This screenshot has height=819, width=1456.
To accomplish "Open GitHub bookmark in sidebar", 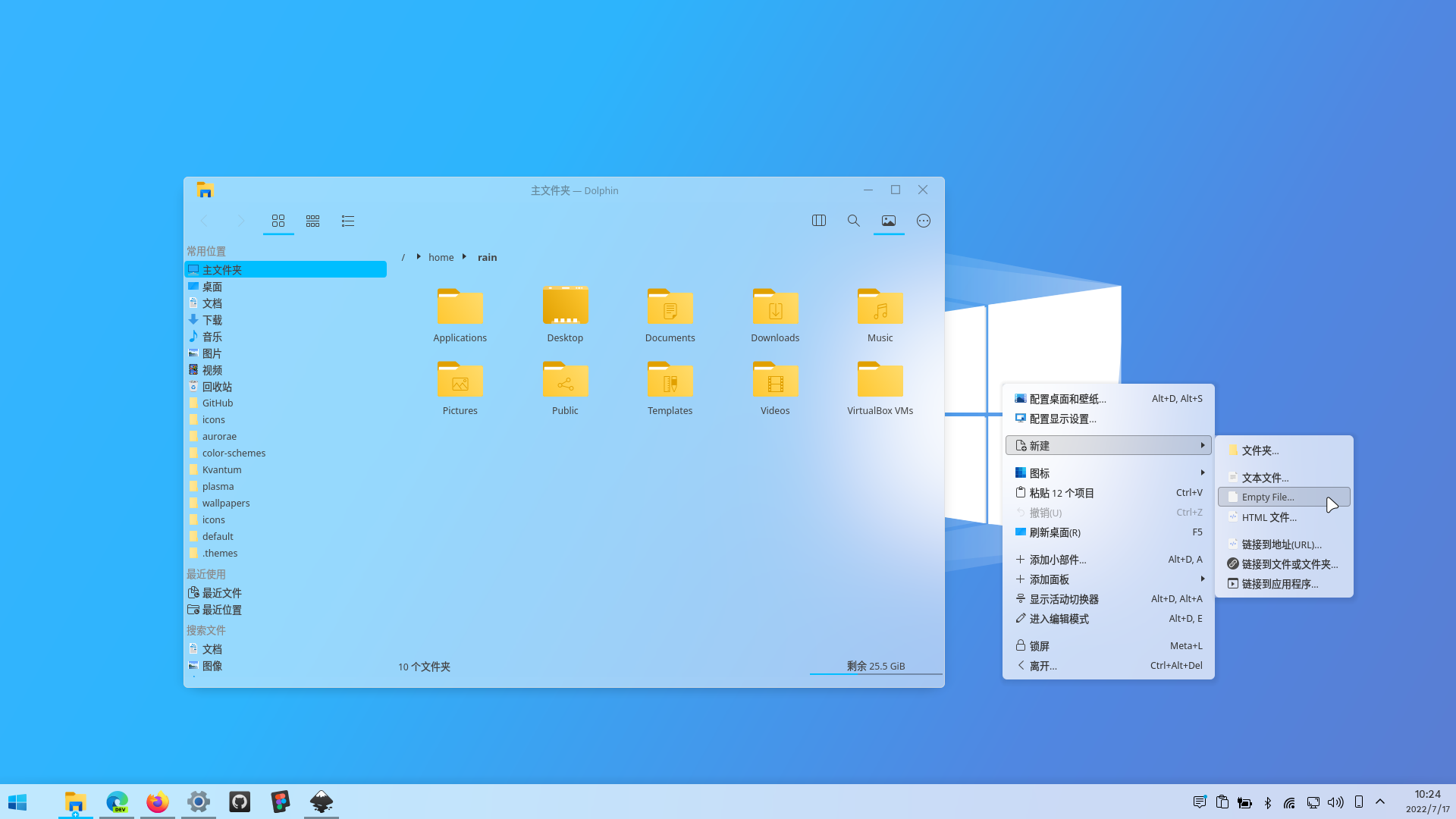I will tap(285, 403).
